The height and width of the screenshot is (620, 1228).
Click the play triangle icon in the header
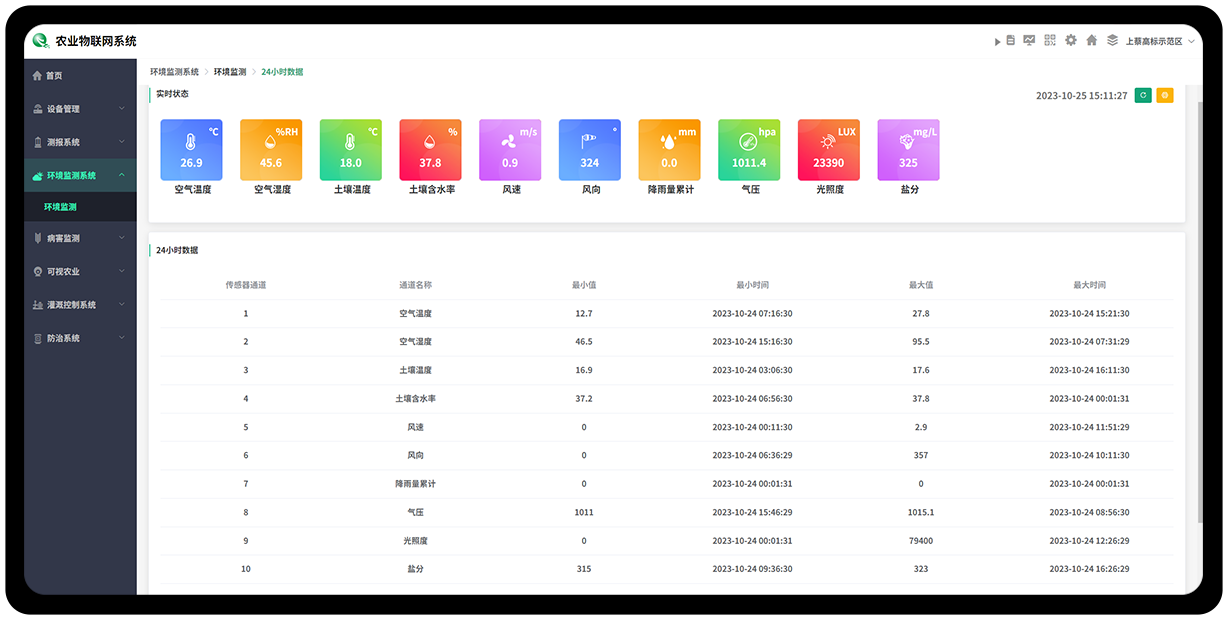click(997, 40)
